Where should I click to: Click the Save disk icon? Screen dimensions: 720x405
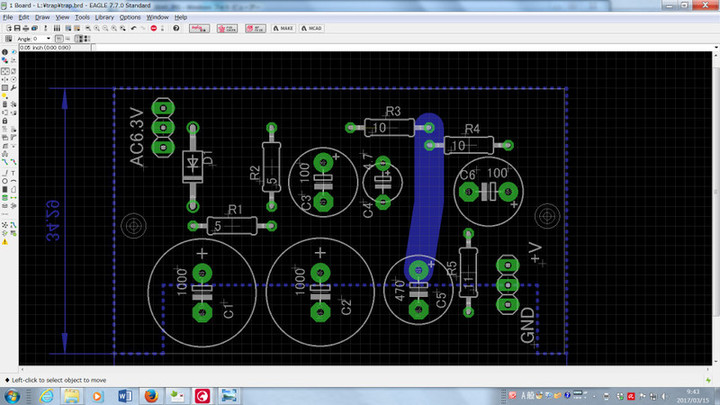coord(17,29)
